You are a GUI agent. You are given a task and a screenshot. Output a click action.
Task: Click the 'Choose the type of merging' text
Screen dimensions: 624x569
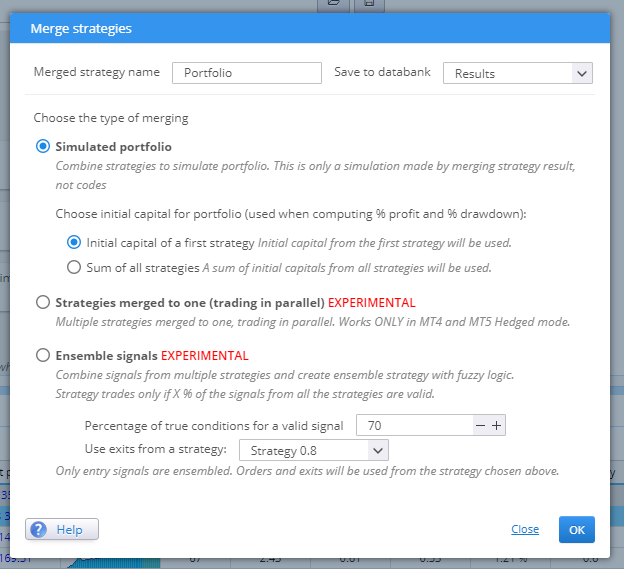pyautogui.click(x=111, y=118)
